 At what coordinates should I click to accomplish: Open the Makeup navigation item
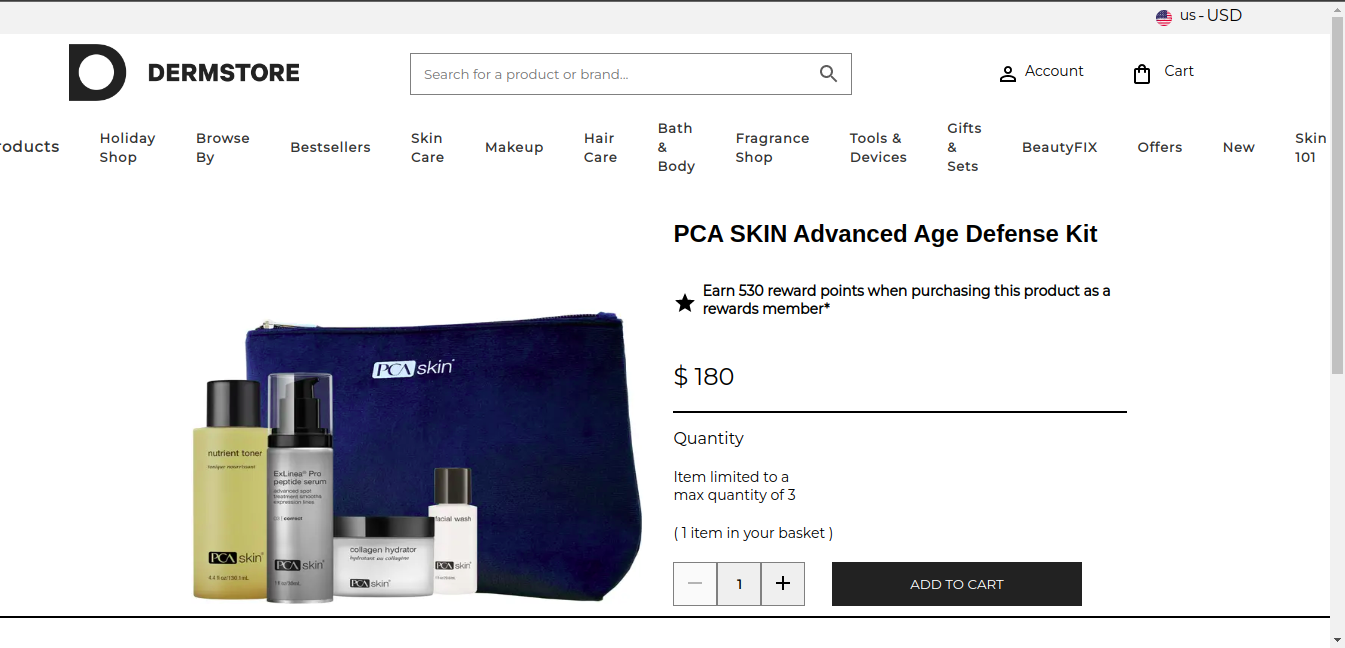[514, 147]
